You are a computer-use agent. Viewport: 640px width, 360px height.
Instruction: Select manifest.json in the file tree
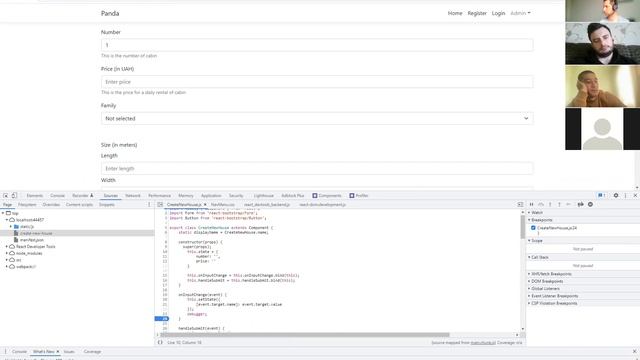tap(32, 240)
